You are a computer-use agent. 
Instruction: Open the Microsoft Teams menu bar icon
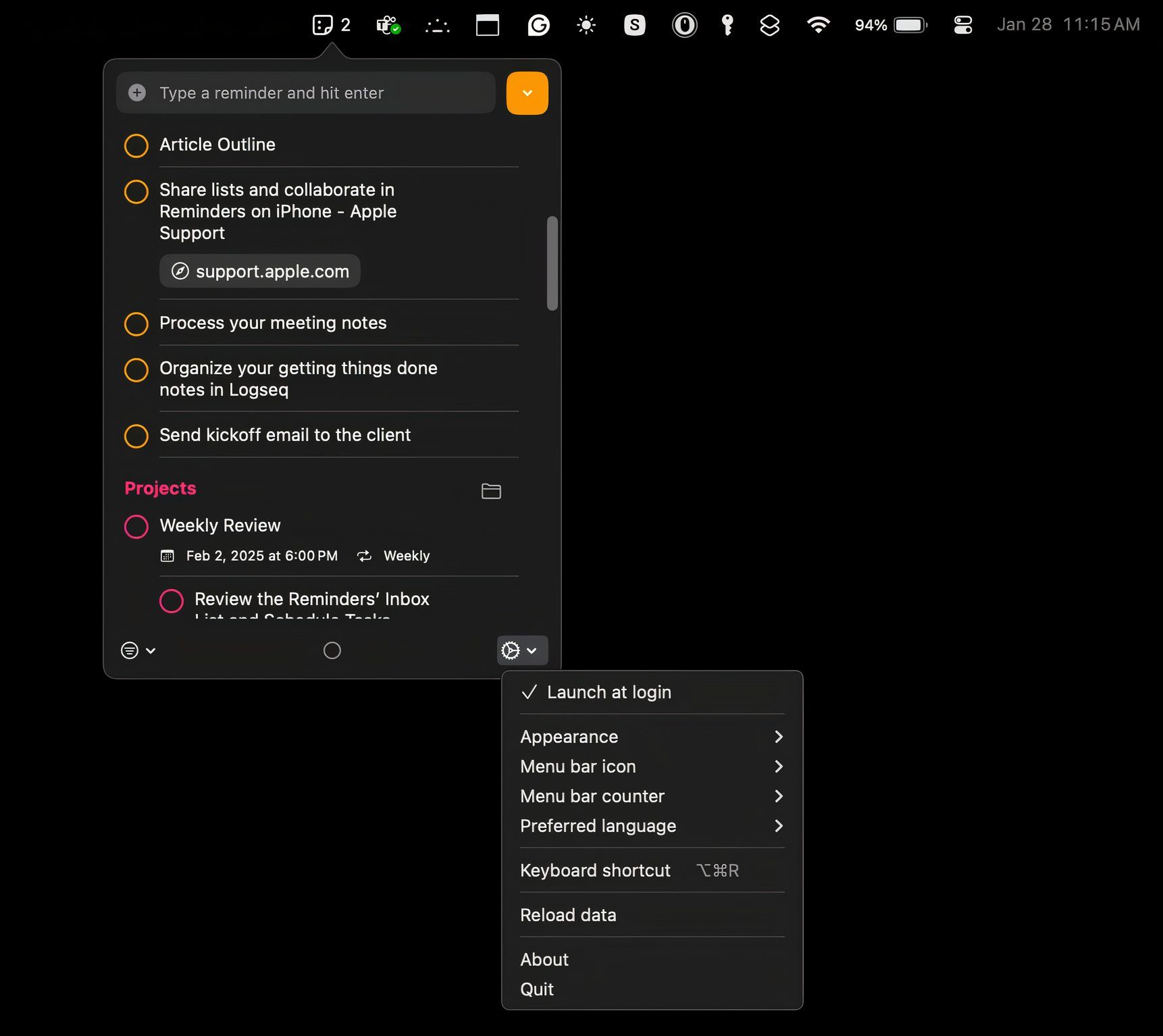388,25
